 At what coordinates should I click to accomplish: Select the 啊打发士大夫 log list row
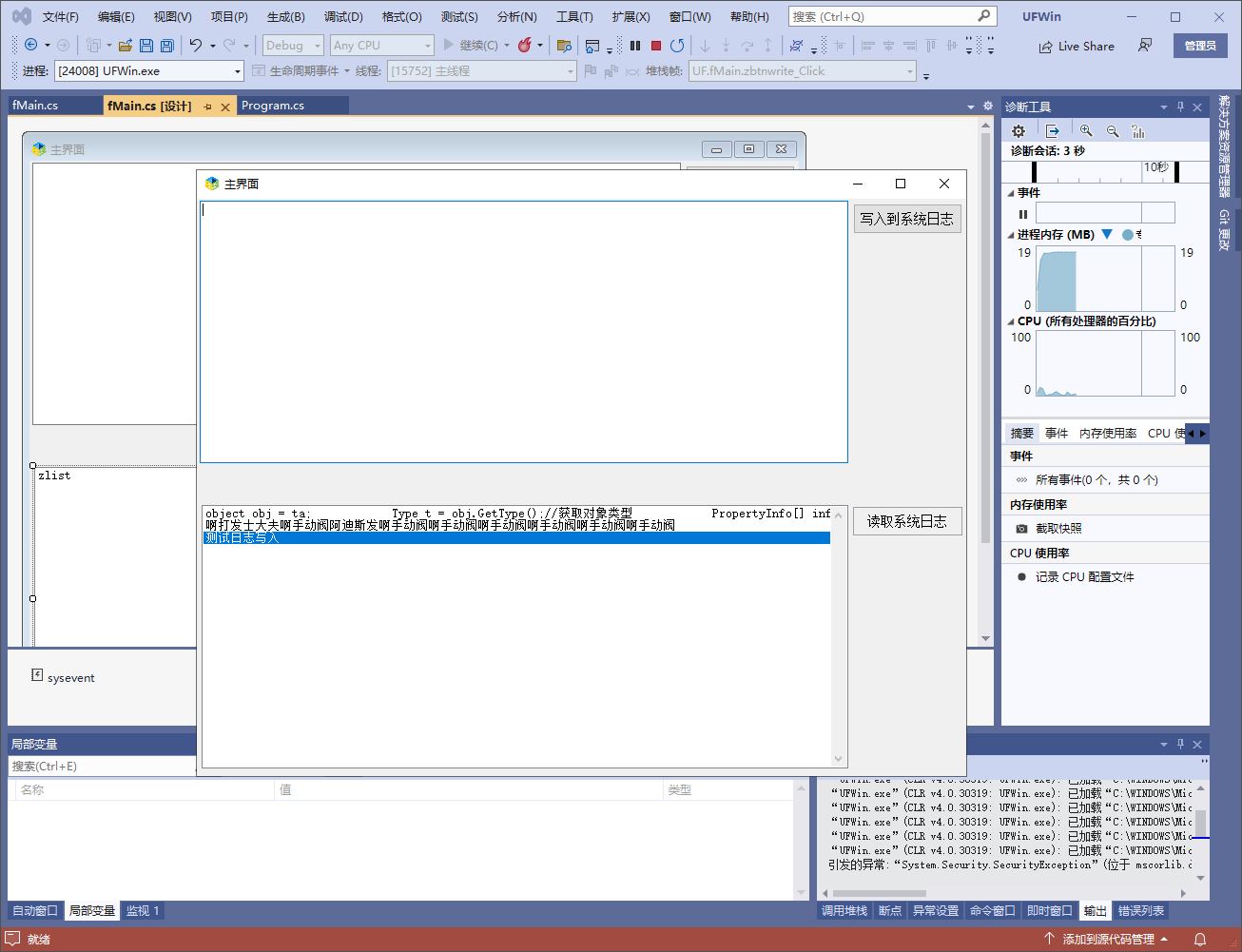[x=517, y=526]
